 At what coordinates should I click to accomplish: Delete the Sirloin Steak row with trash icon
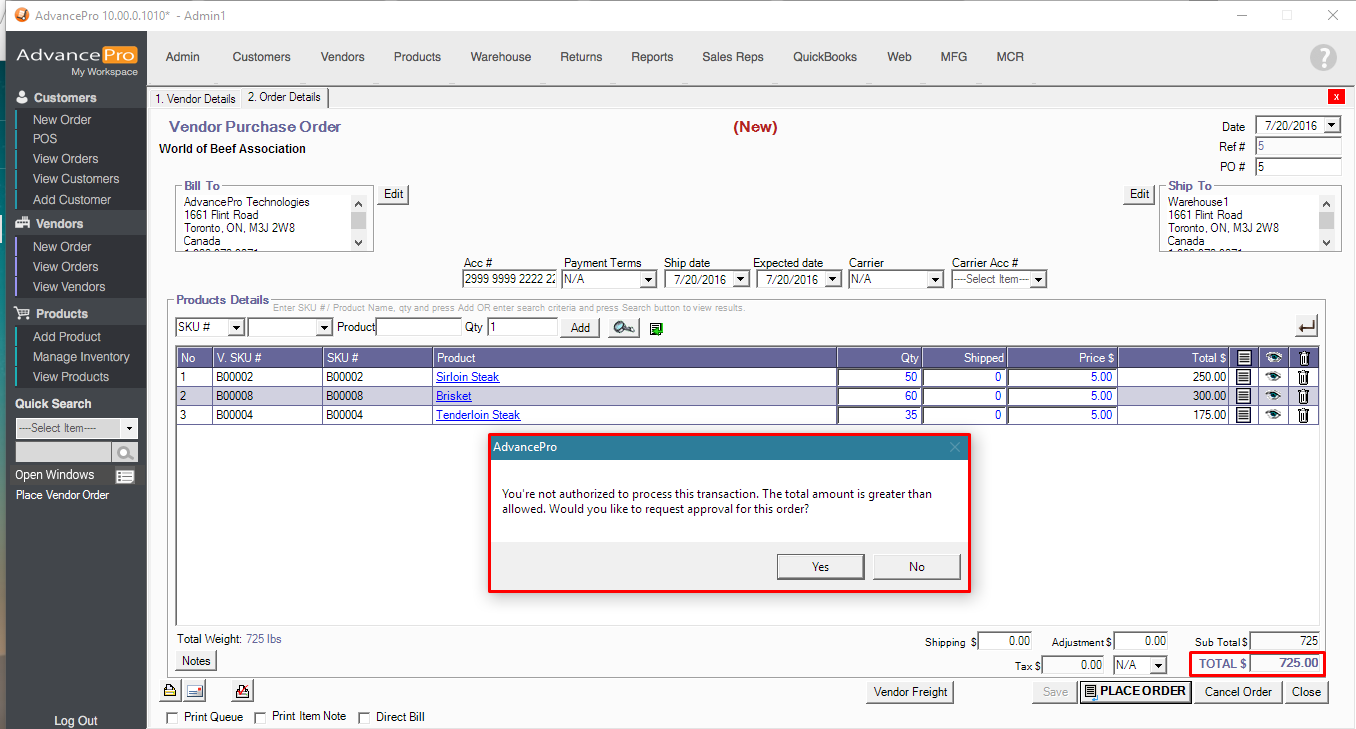[1303, 377]
